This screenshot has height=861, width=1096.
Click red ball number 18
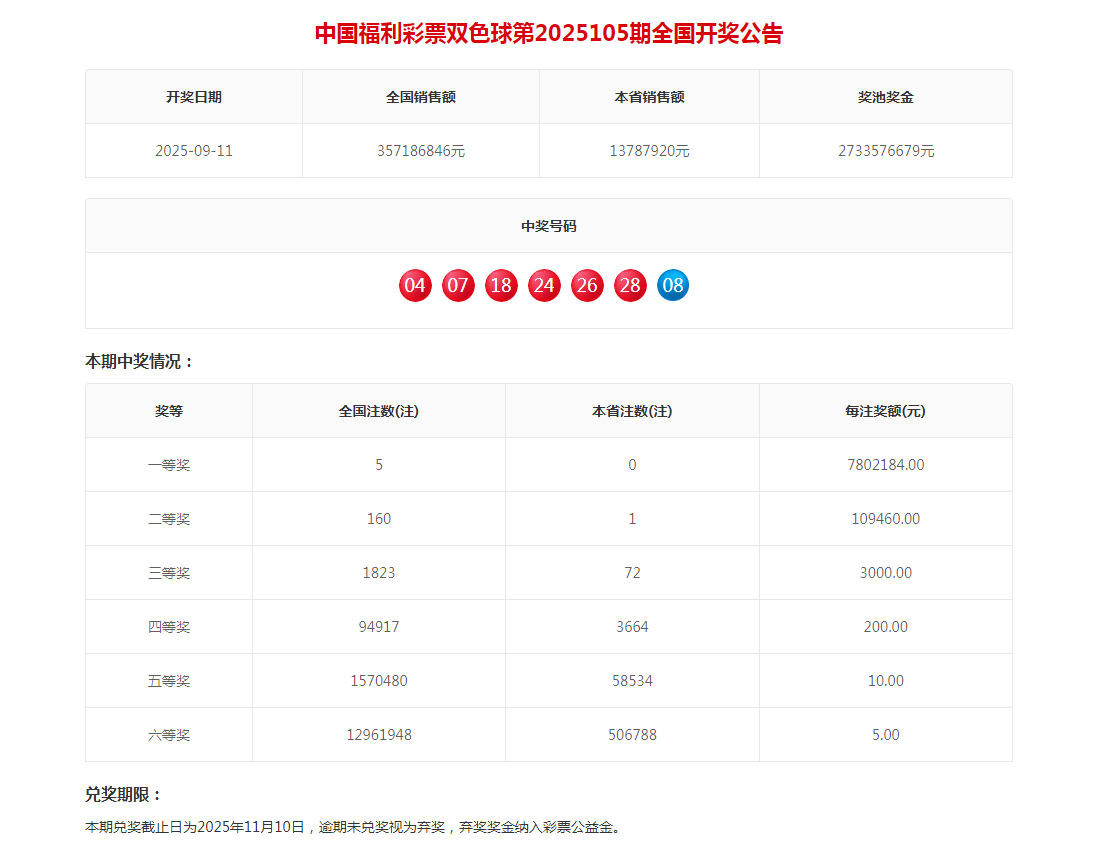(x=501, y=285)
